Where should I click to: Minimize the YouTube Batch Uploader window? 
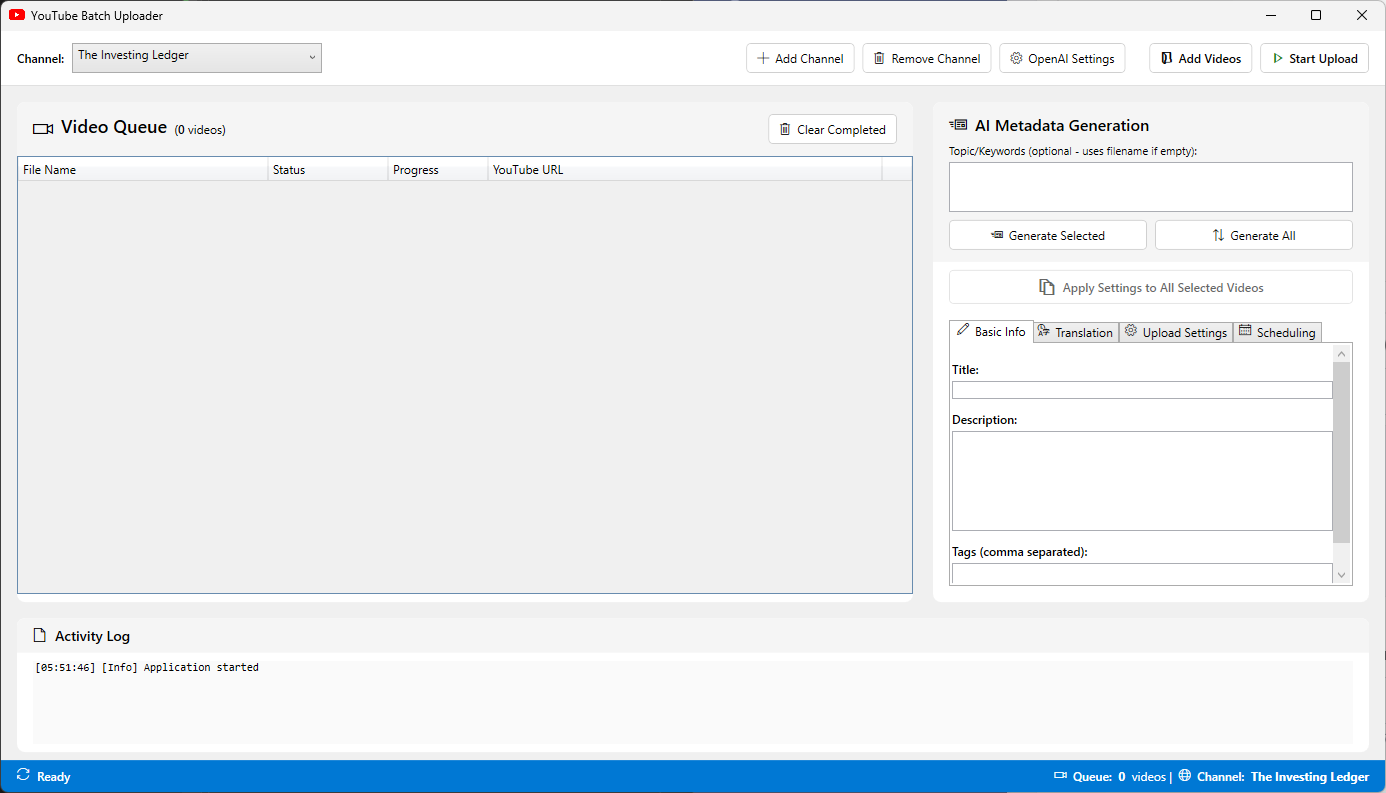1271,15
